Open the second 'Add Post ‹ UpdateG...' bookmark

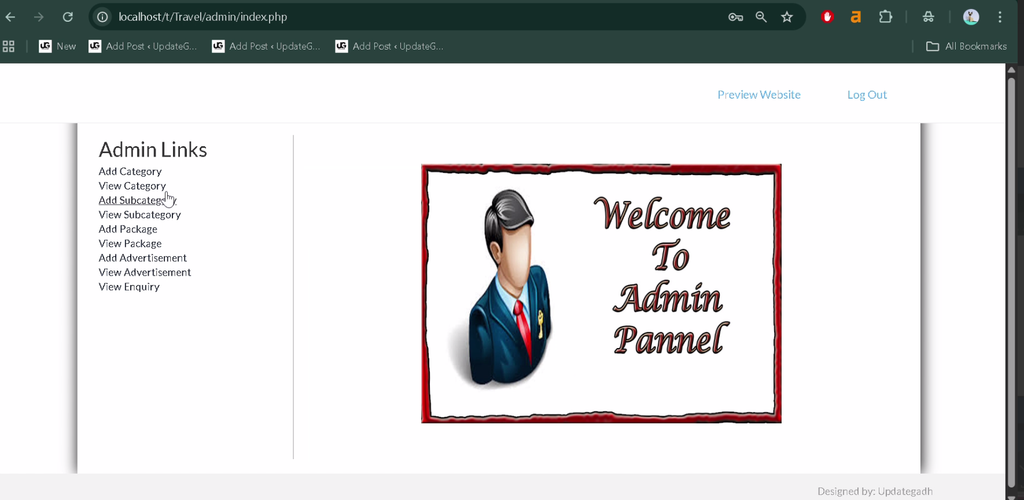coord(266,46)
